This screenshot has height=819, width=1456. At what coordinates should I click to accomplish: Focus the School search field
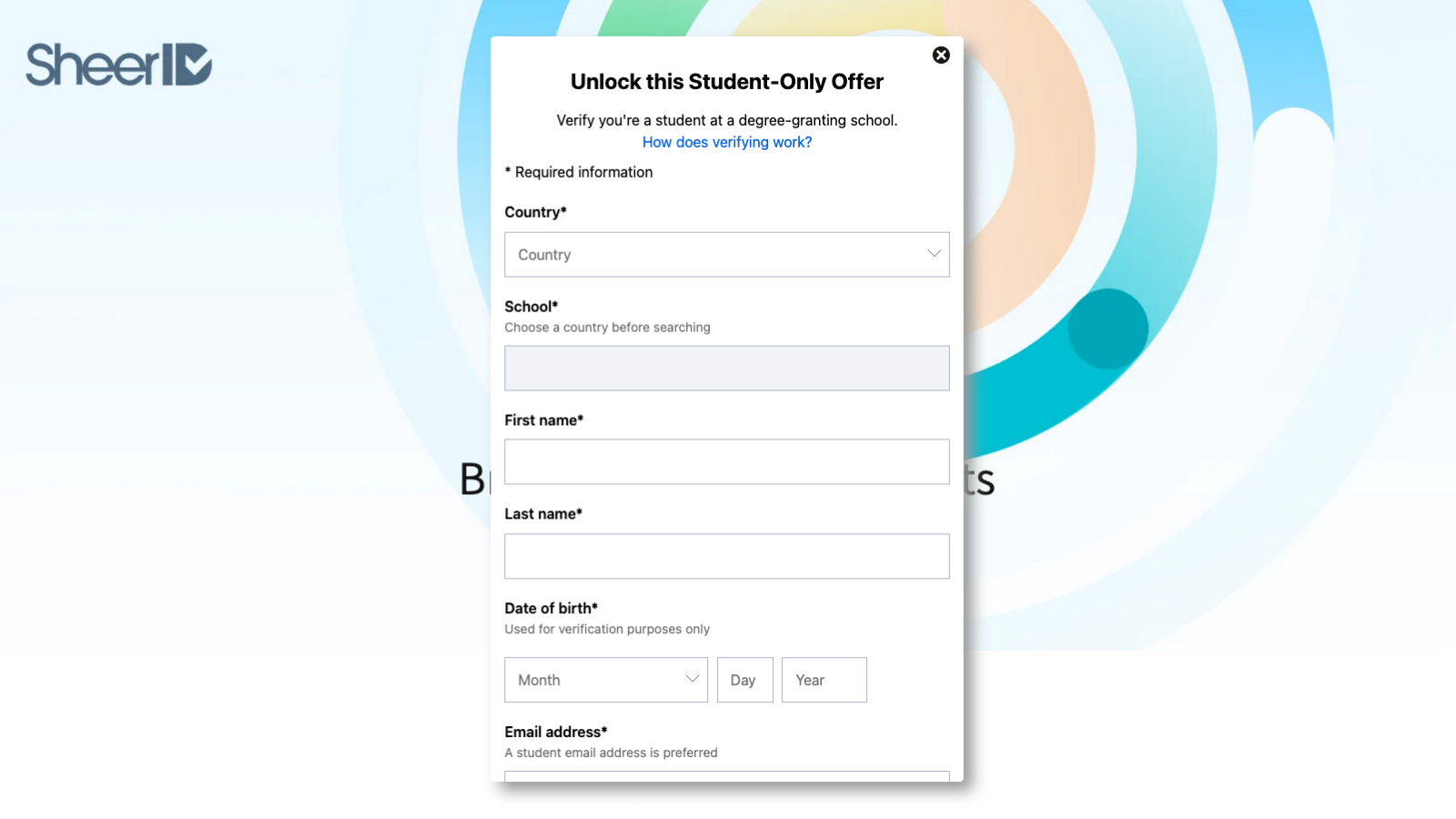[x=727, y=369]
